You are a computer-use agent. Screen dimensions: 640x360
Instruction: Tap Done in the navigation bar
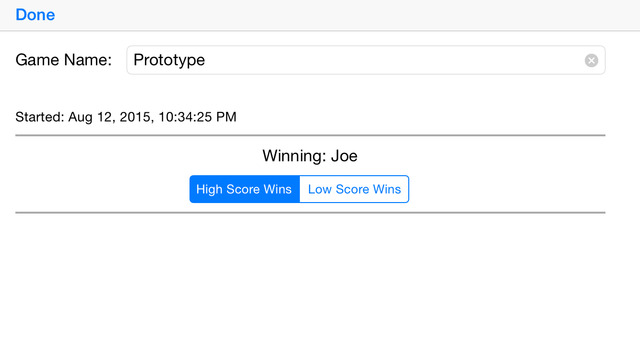click(x=35, y=15)
